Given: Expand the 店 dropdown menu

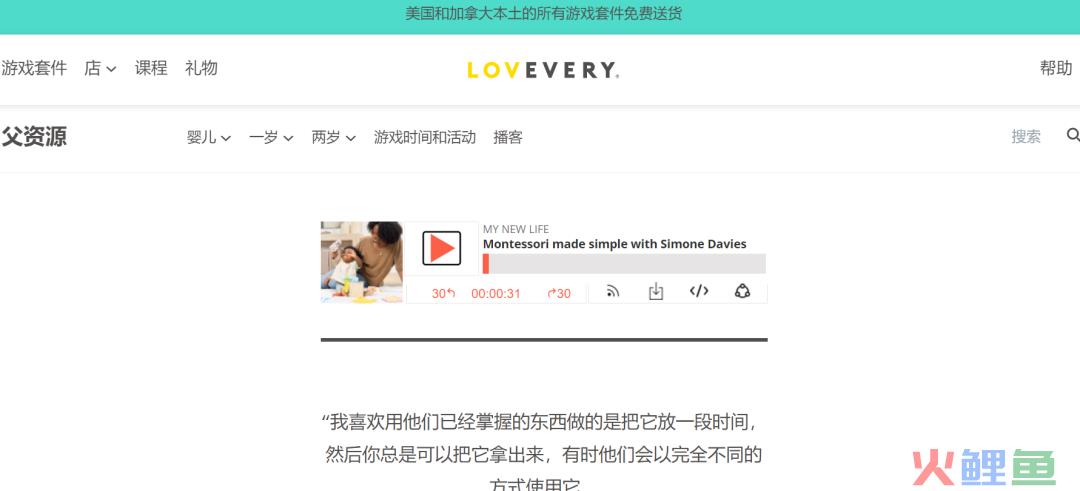Looking at the screenshot, I should [x=101, y=68].
